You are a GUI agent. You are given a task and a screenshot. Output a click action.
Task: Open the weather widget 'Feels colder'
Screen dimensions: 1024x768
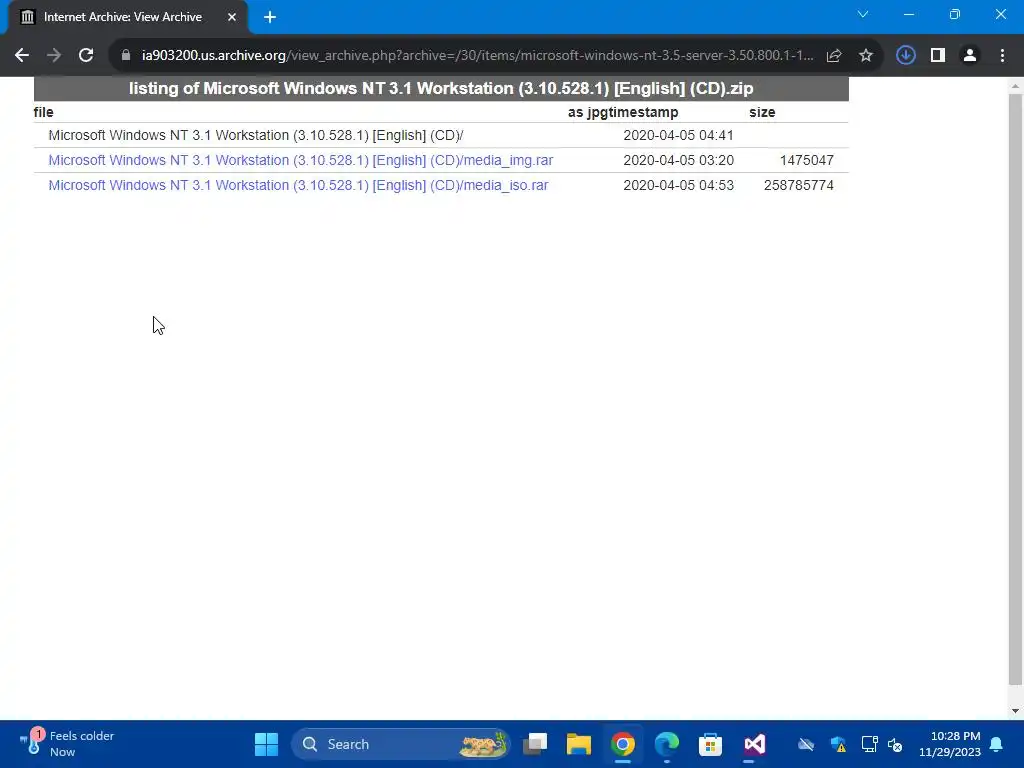coord(67,744)
